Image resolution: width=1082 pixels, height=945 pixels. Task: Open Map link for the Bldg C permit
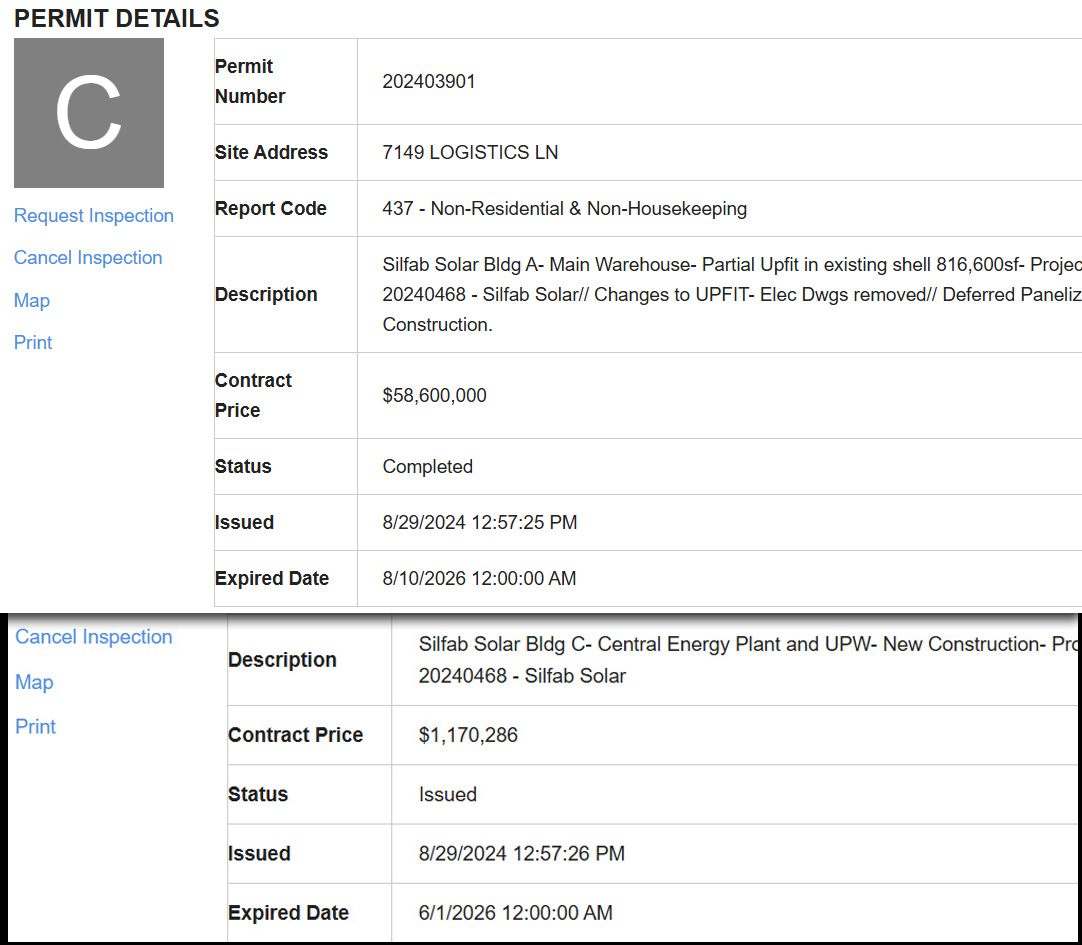34,683
